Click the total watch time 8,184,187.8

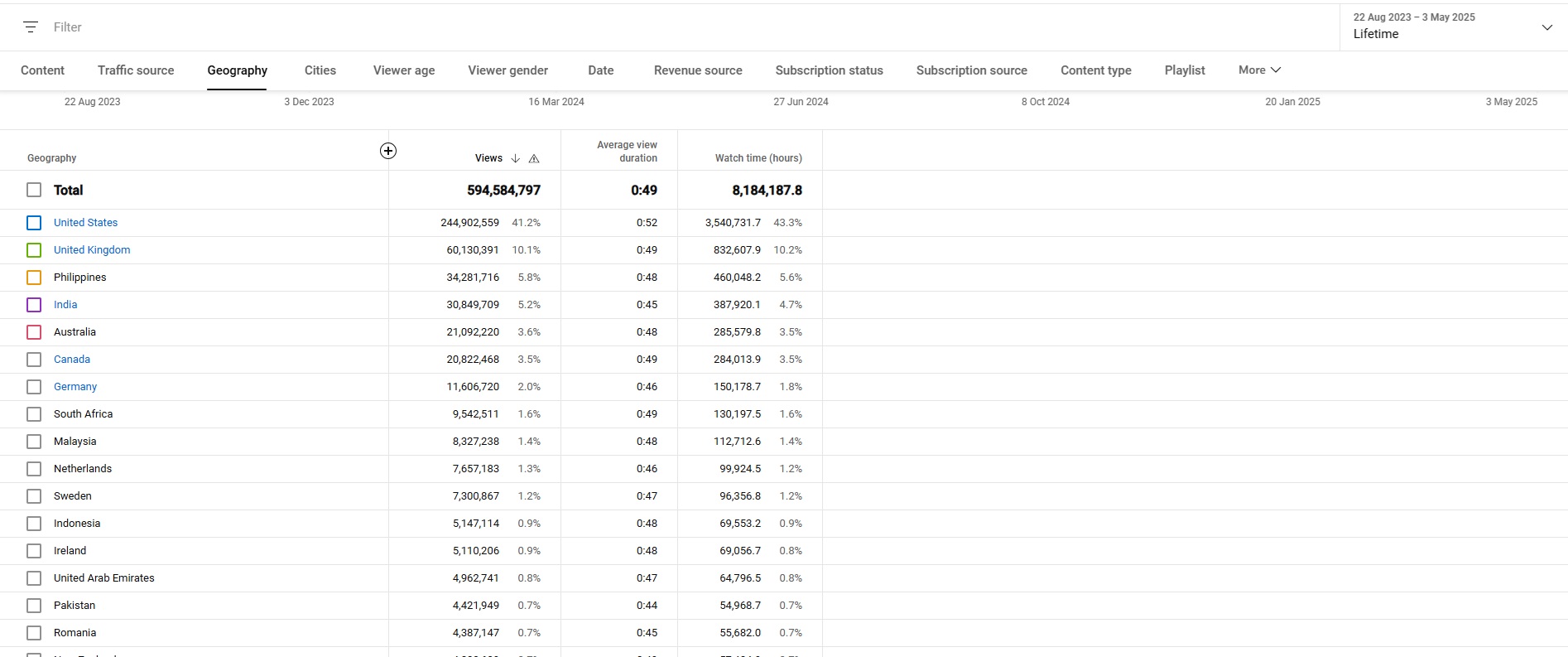[767, 191]
